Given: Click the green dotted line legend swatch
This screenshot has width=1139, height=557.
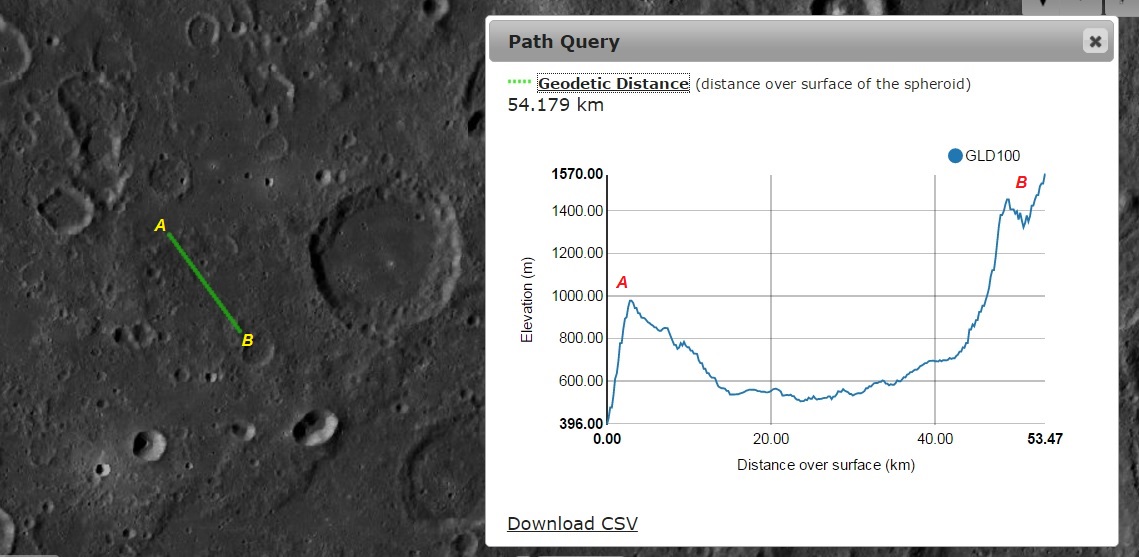Looking at the screenshot, I should [520, 84].
